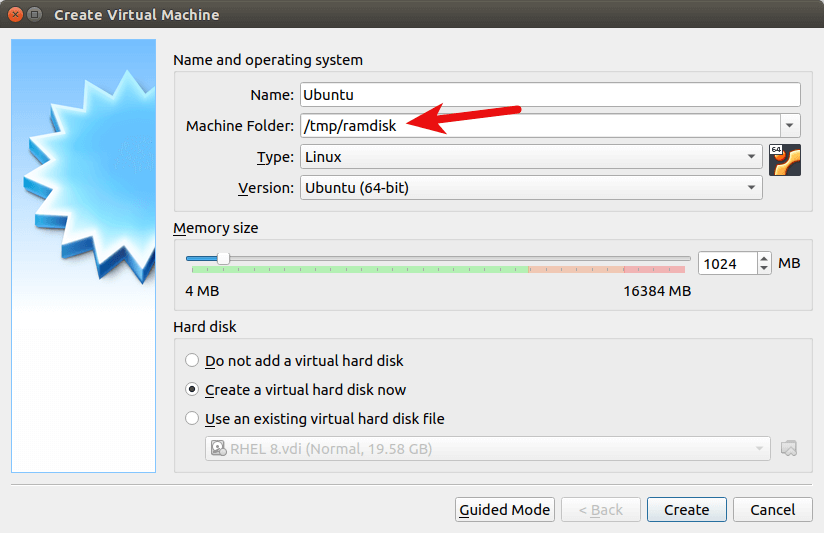
Task: Open the Version dropdown showing Ubuntu (64-bit)
Action: (x=530, y=188)
